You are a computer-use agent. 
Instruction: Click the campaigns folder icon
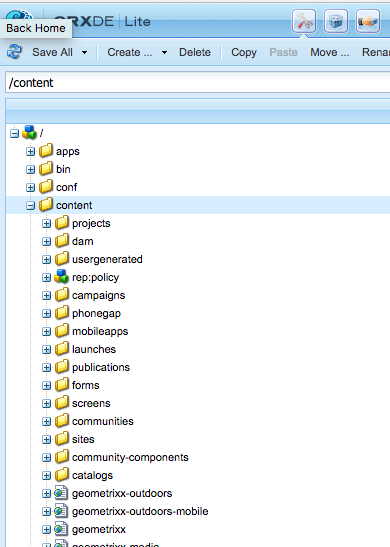pyautogui.click(x=62, y=294)
